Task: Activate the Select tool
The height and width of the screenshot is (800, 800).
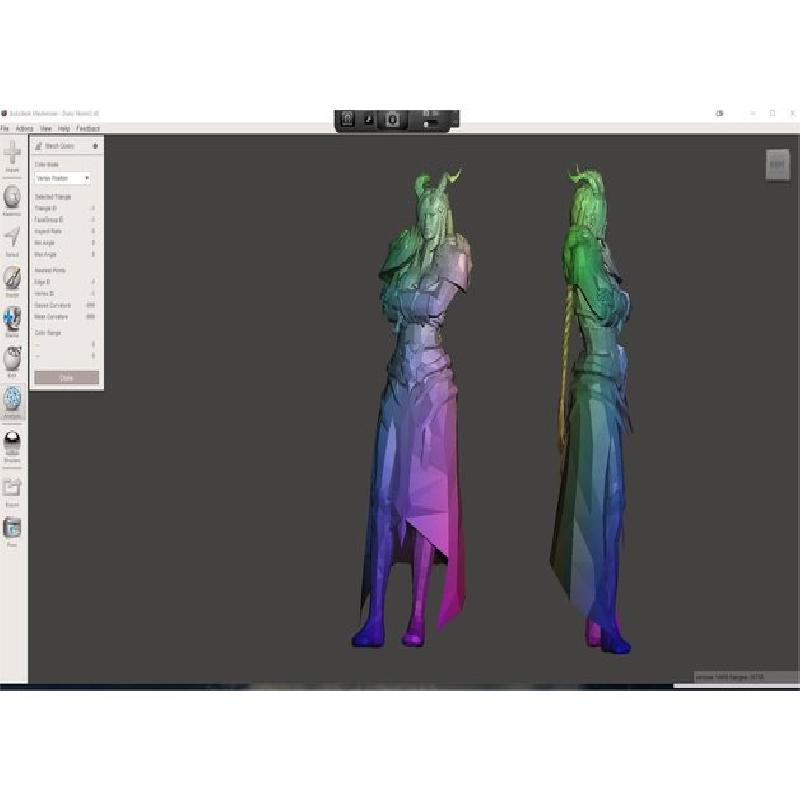Action: (x=13, y=237)
